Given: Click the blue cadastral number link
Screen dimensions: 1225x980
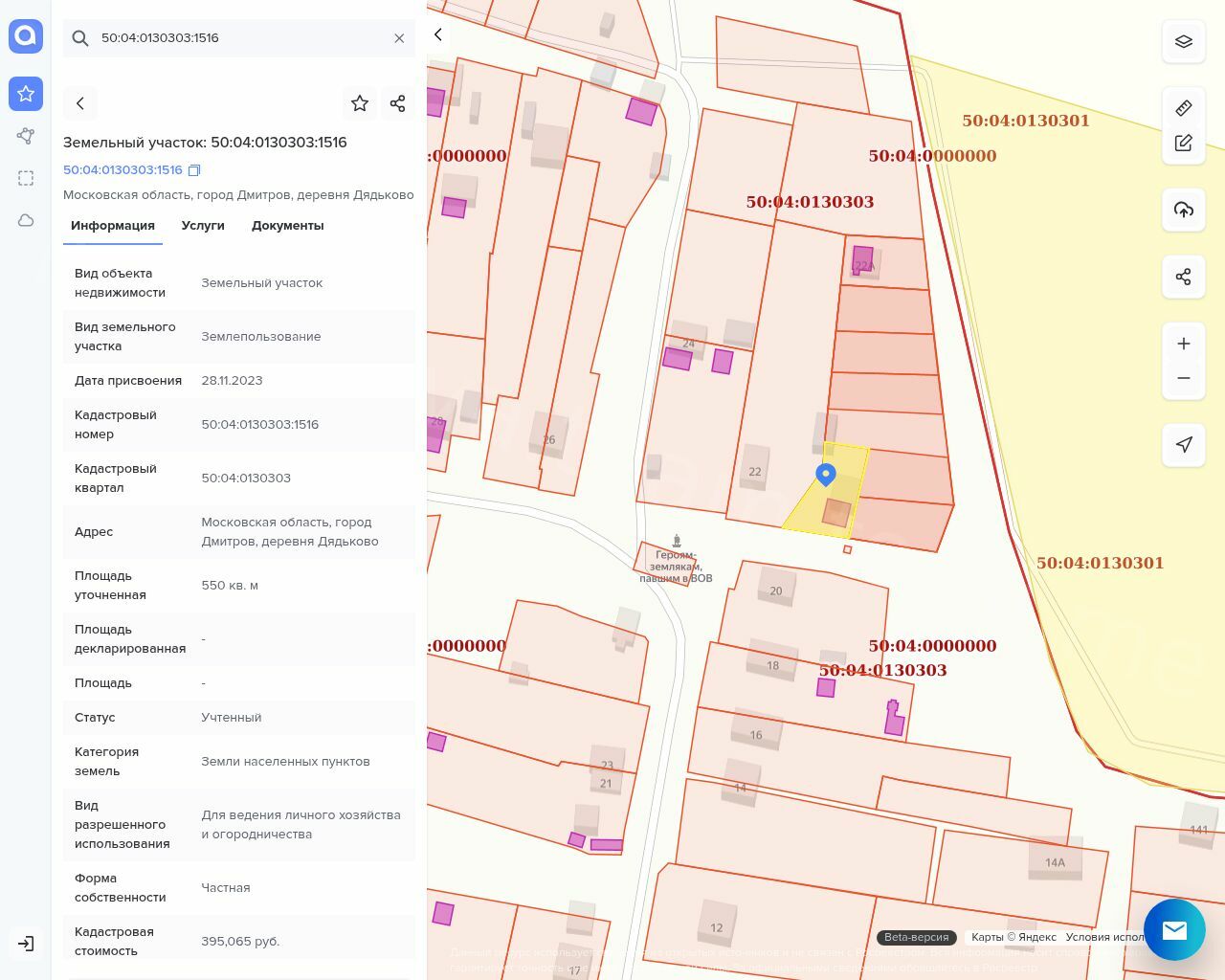Looking at the screenshot, I should point(122,170).
